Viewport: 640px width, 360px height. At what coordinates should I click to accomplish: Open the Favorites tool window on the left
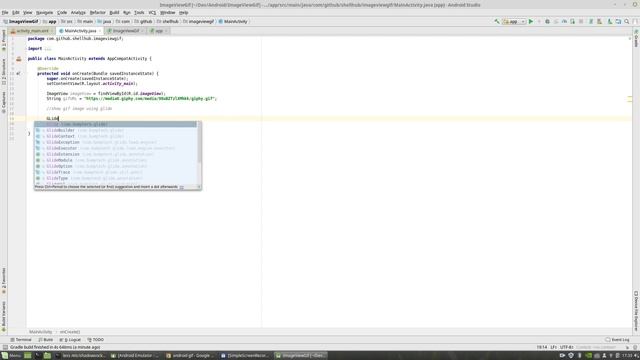(x=4, y=281)
